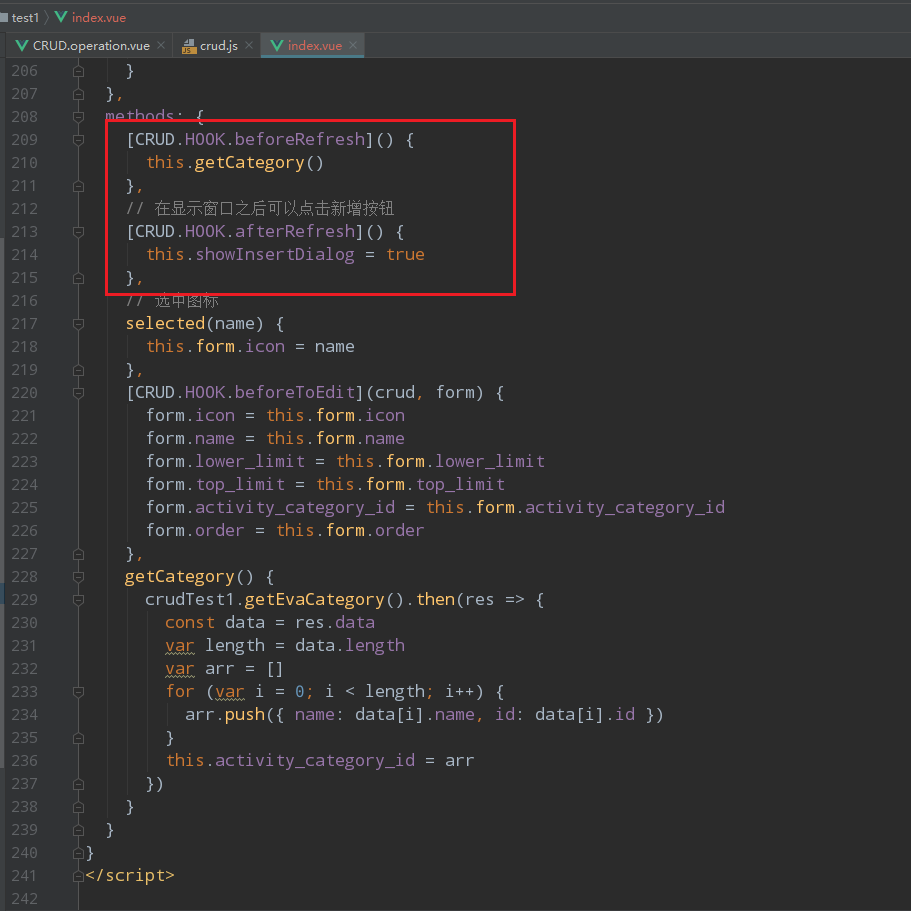
Task: Switch to the crud.js tab
Action: [217, 45]
